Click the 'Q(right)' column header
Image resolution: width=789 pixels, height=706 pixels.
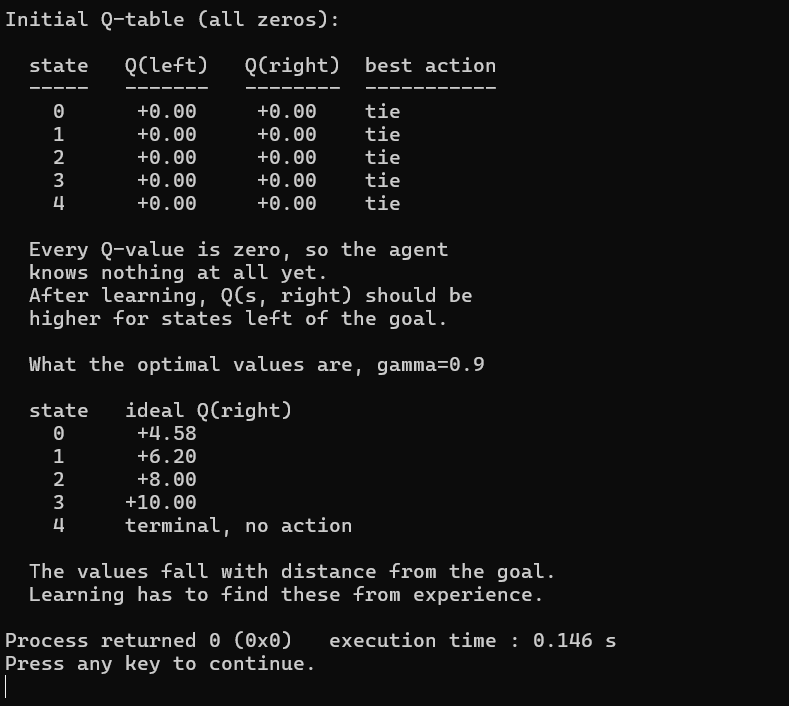click(292, 65)
